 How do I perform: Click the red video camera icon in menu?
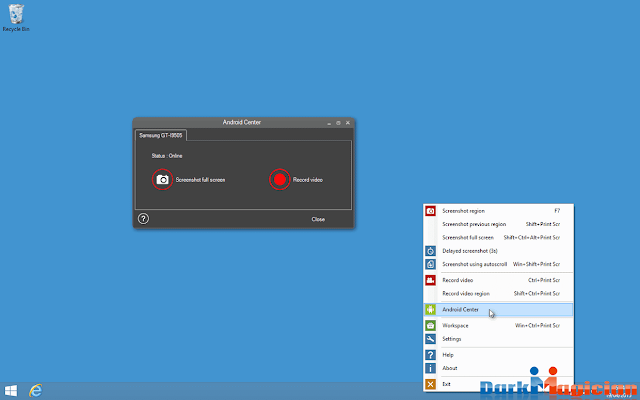[x=430, y=280]
